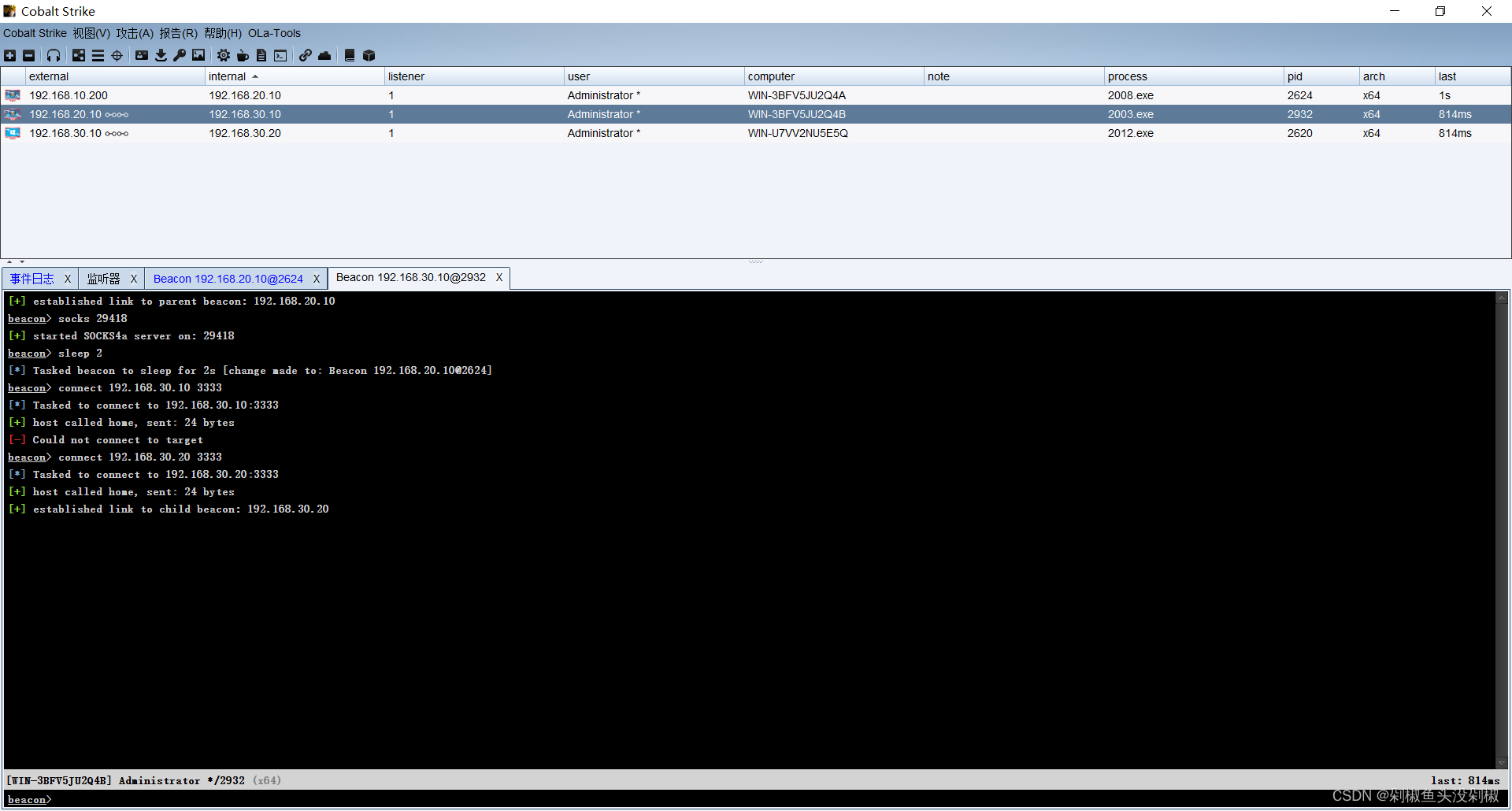
Task: Open the Cobalt Strike menu
Action: point(35,33)
